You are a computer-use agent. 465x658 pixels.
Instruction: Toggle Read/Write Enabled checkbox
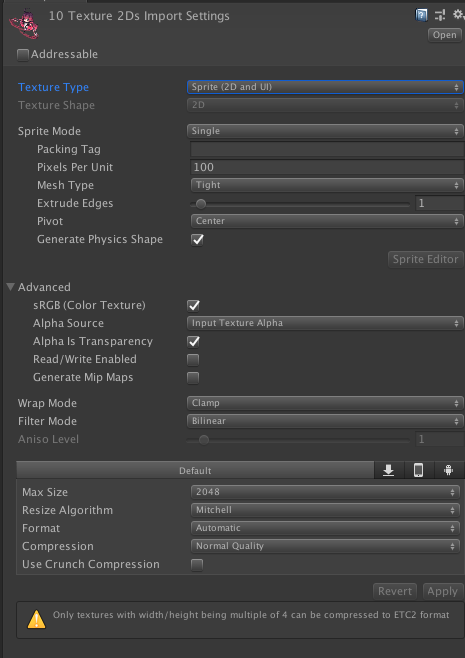tap(193, 360)
